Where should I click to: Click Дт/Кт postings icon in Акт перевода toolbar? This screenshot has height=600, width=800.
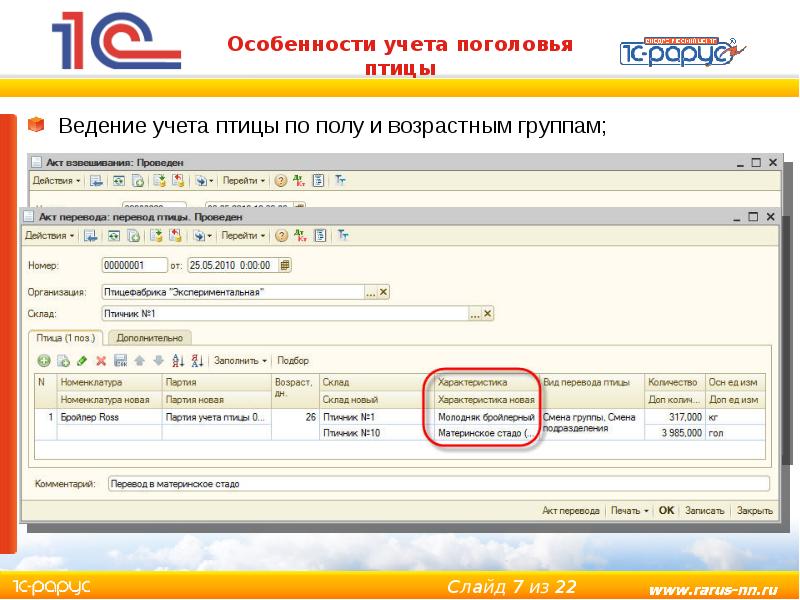click(x=299, y=236)
